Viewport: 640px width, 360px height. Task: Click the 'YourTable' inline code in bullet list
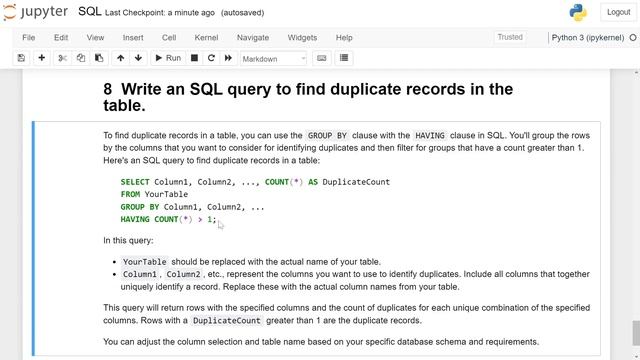tap(144, 262)
